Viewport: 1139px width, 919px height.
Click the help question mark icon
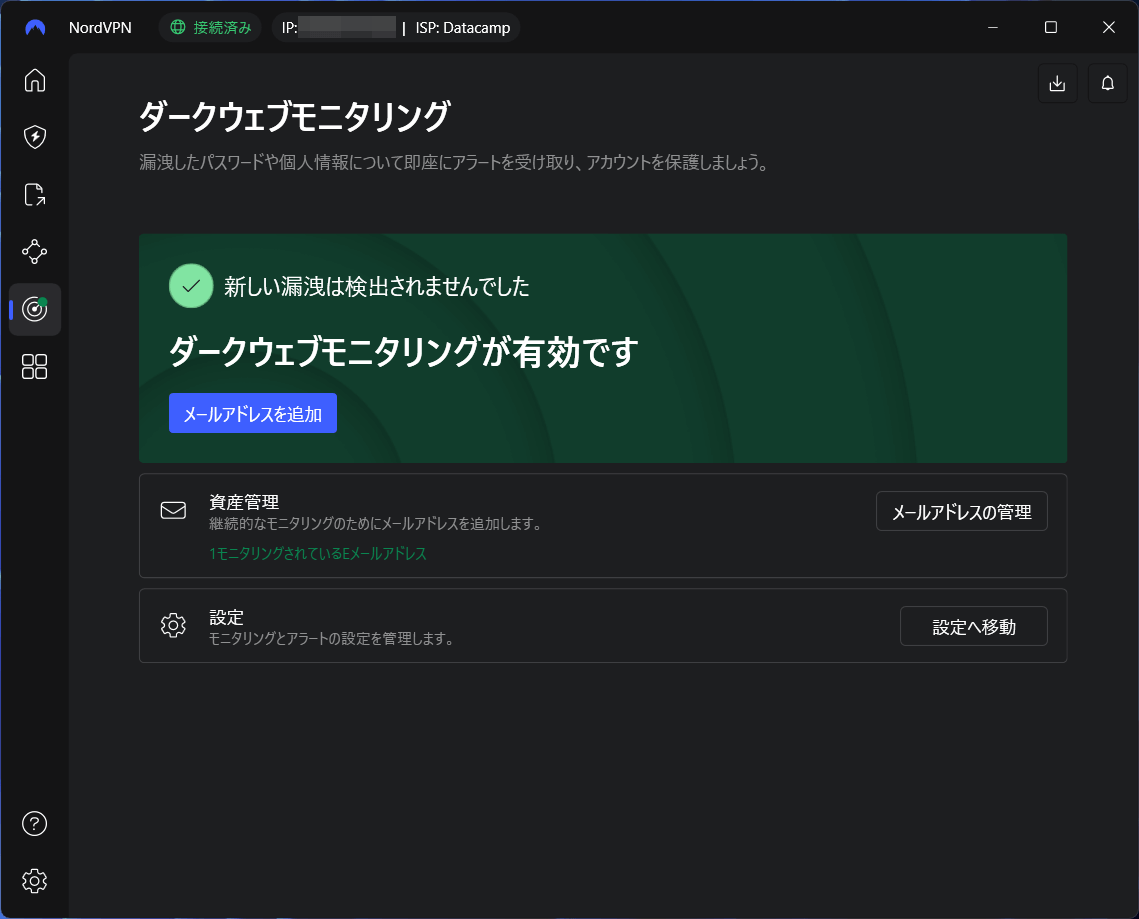(x=34, y=823)
